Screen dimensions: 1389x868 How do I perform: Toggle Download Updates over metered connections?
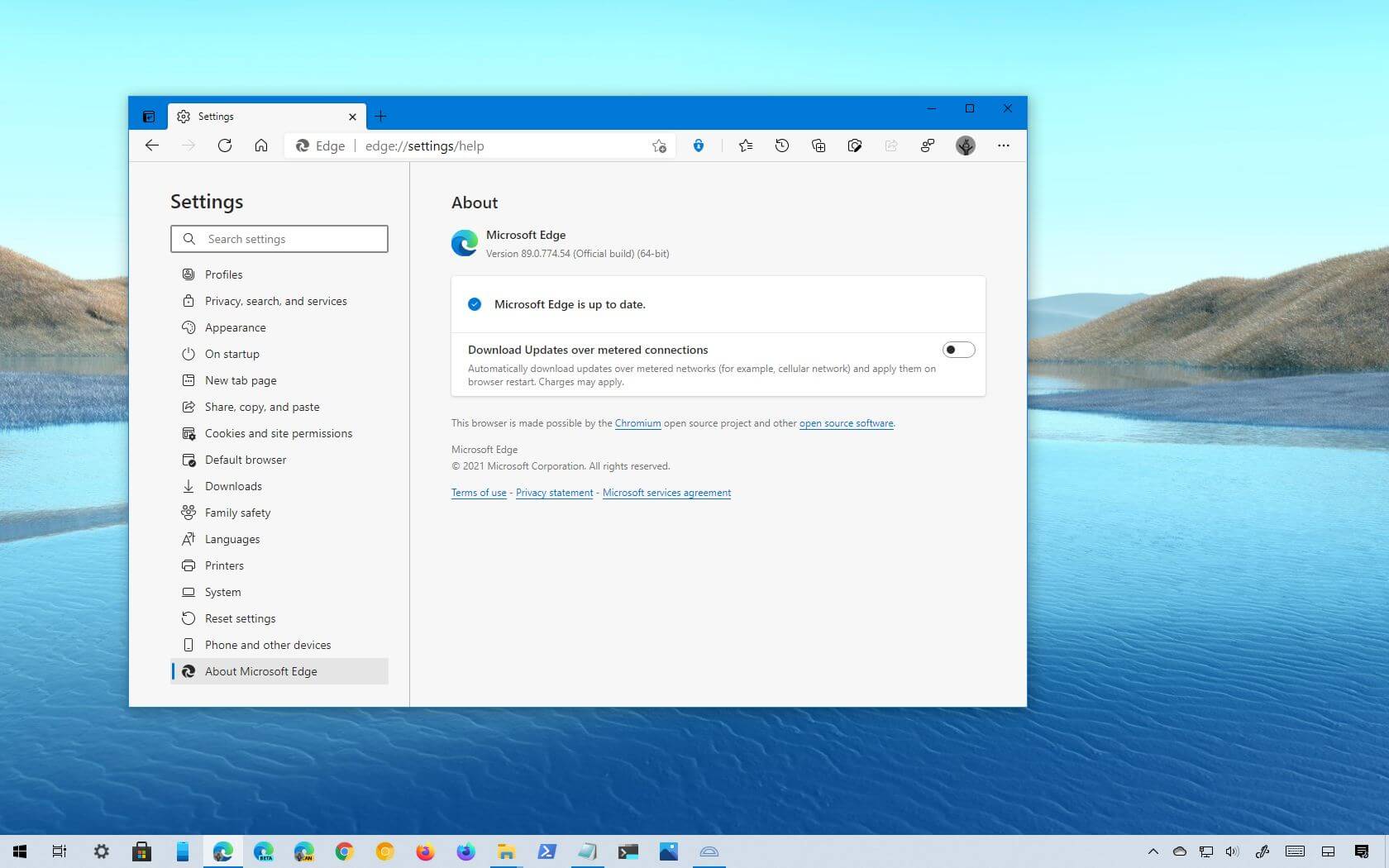pyautogui.click(x=958, y=350)
